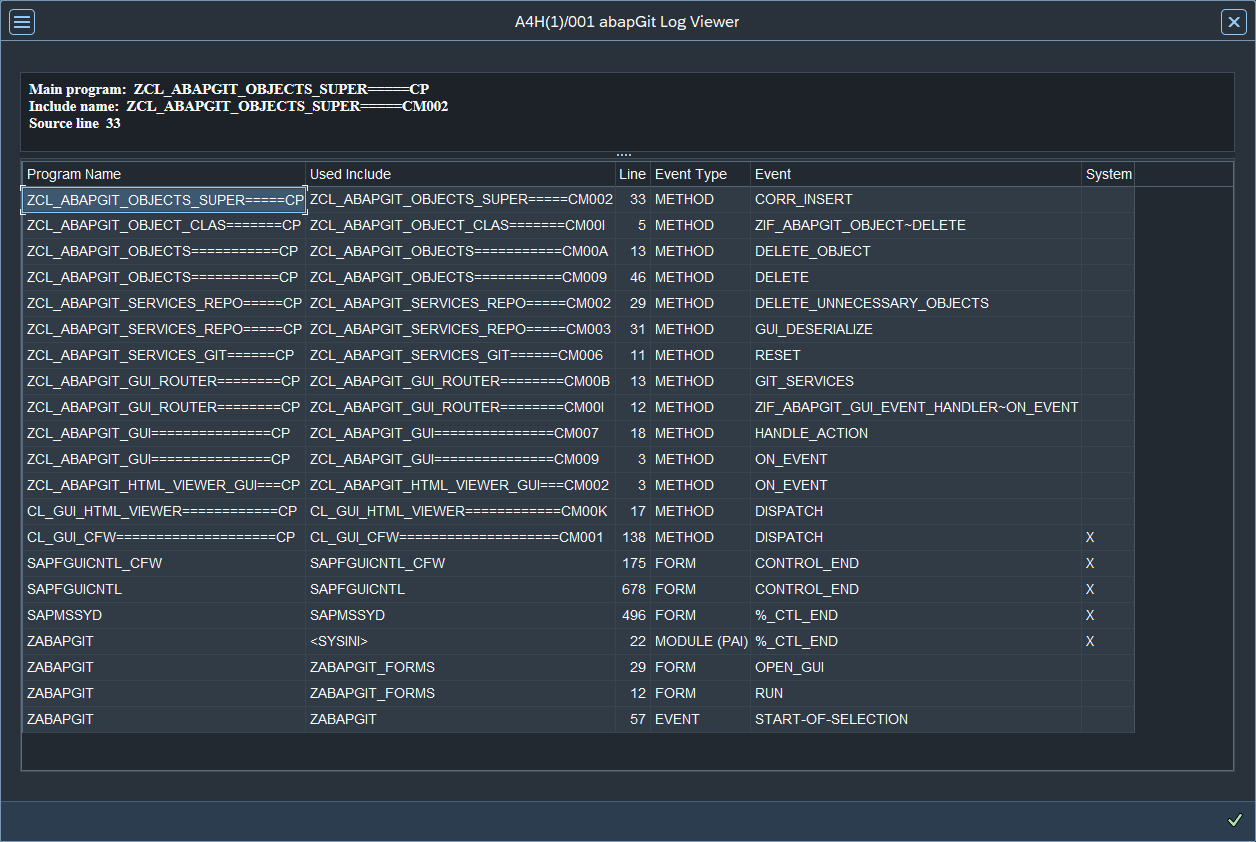
Task: Select program CL_GUI_CFW====================CP
Action: coord(164,537)
